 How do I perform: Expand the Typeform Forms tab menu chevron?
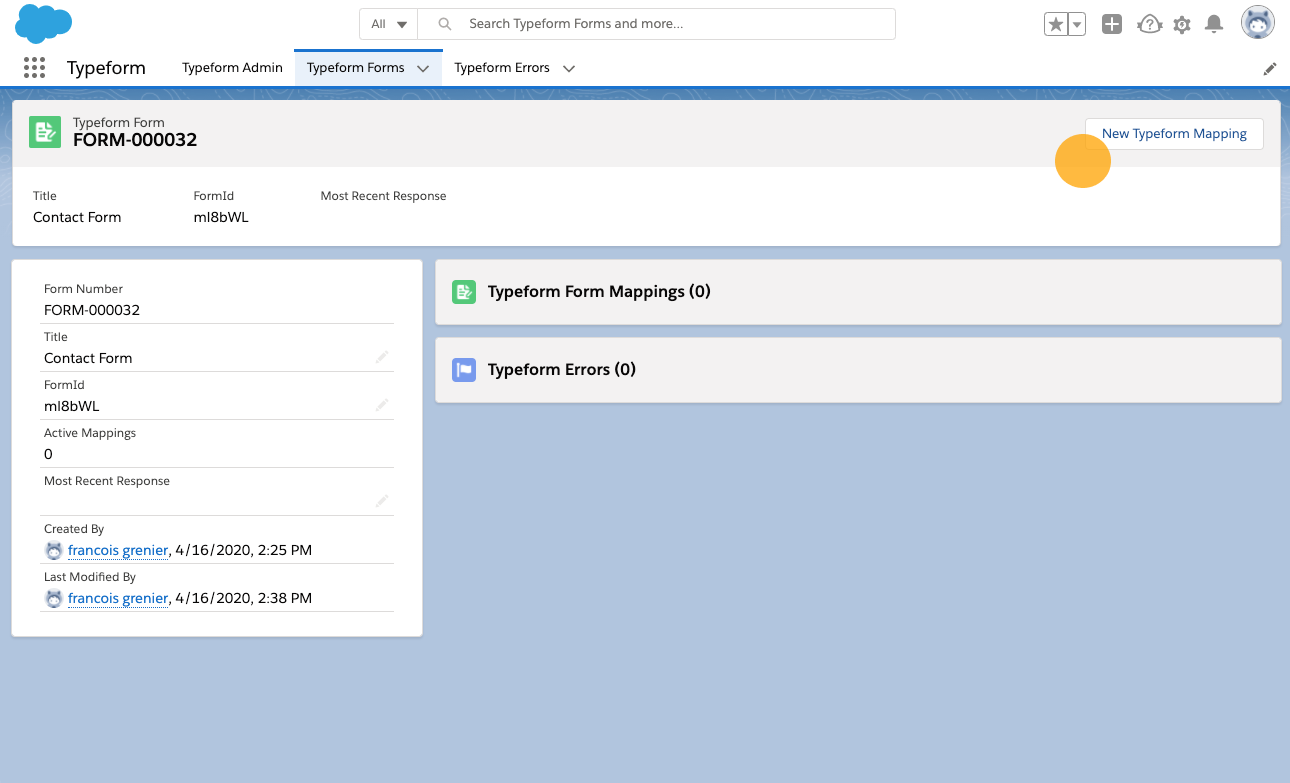[423, 68]
